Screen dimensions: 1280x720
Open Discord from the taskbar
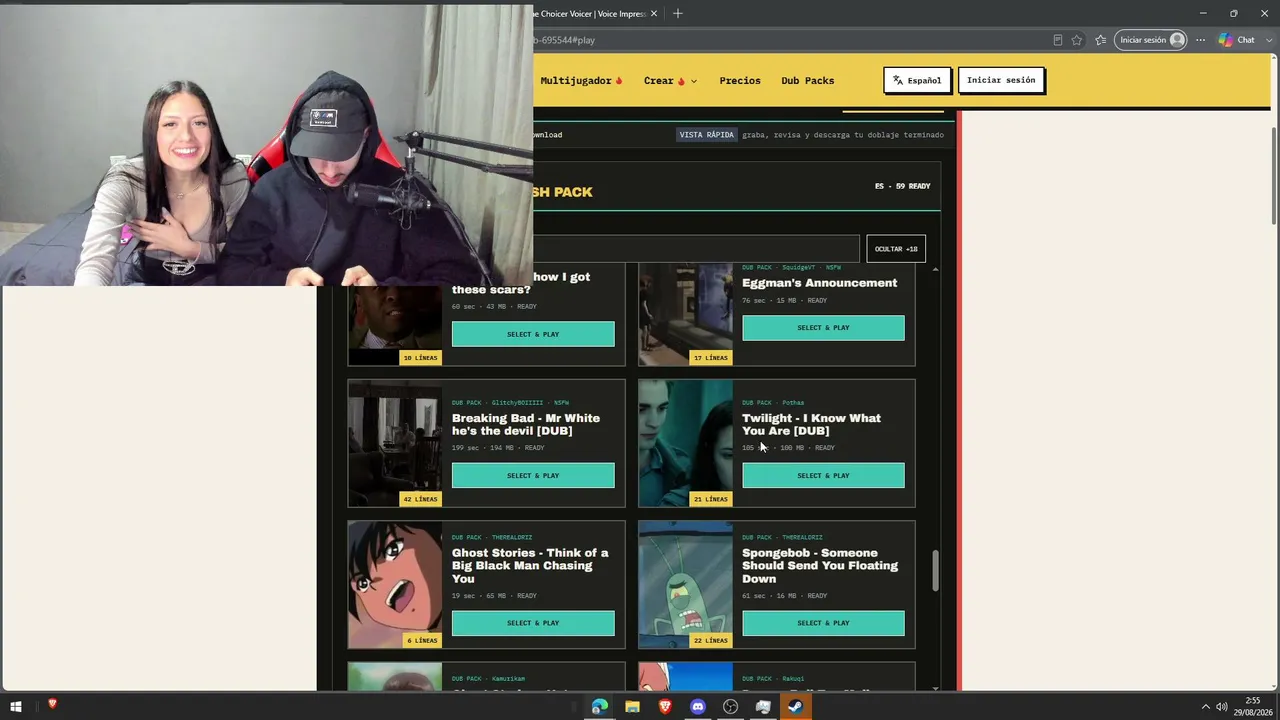[698, 707]
